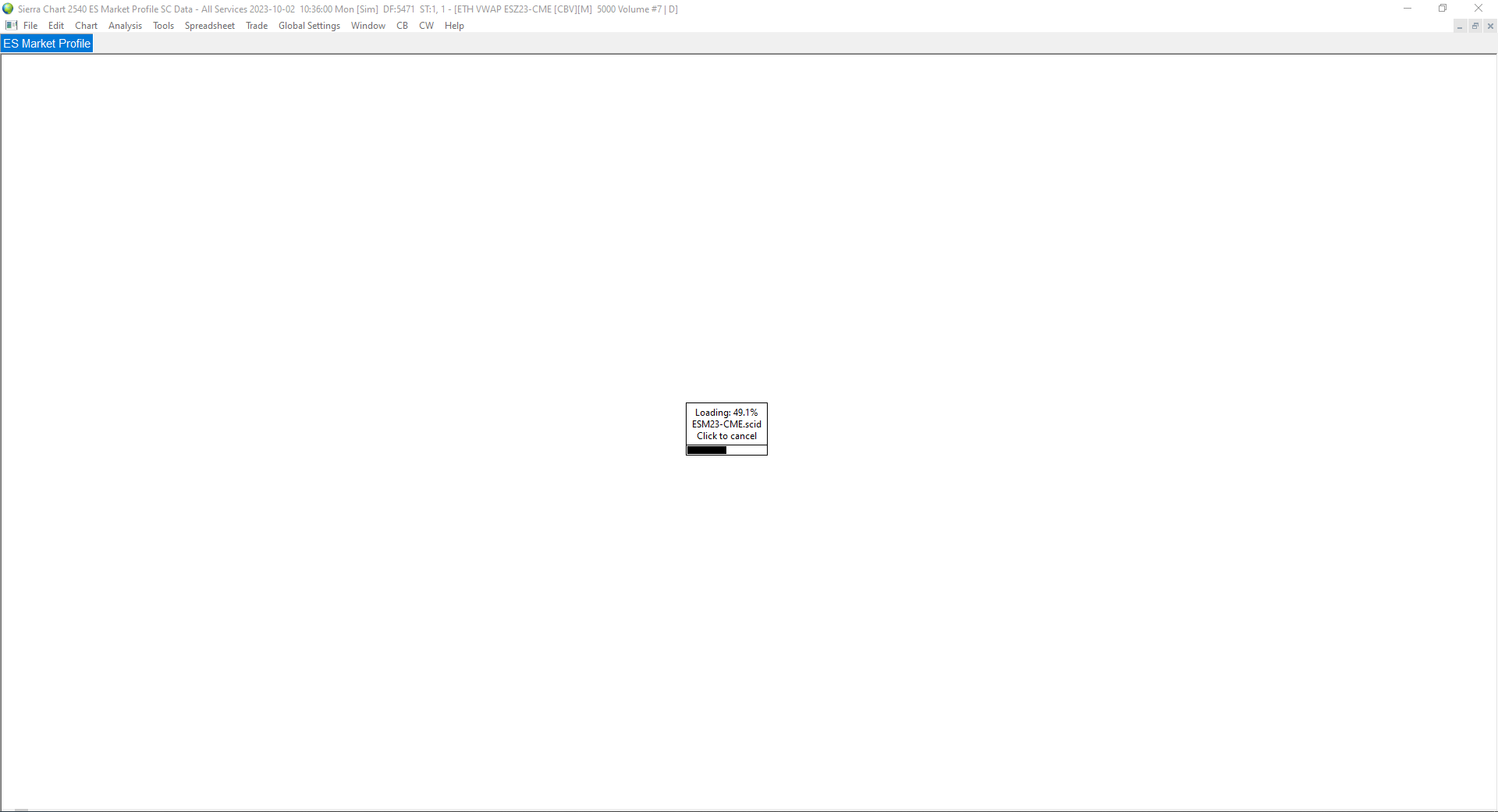Select the ES Market Profile chart tab
The image size is (1498, 812).
(x=47, y=44)
